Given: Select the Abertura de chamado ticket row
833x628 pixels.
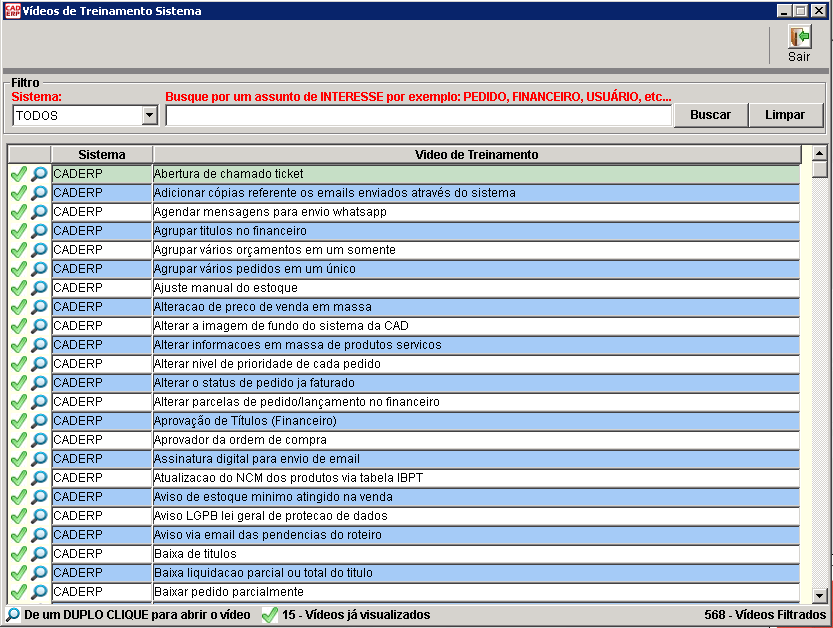Looking at the screenshot, I should click(x=477, y=174).
